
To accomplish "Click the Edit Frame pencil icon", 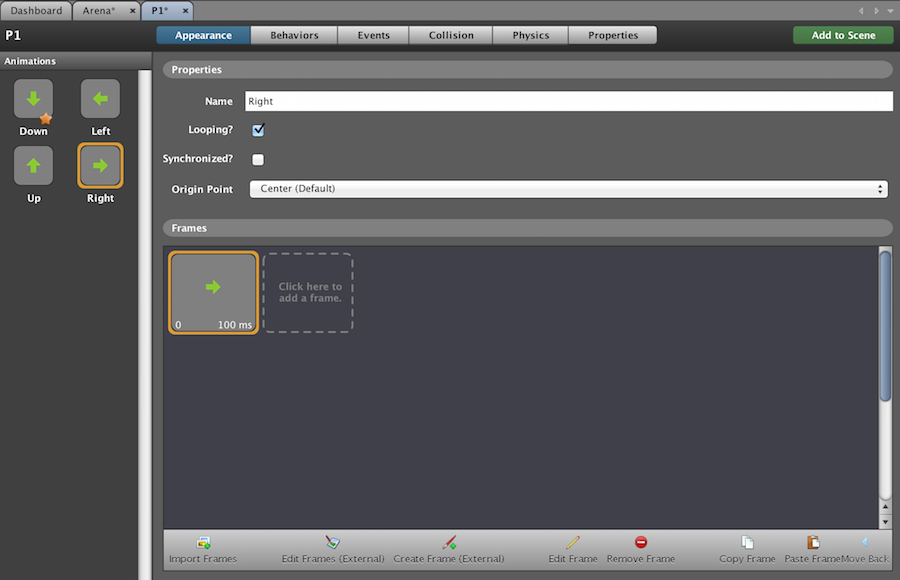I will 573,542.
